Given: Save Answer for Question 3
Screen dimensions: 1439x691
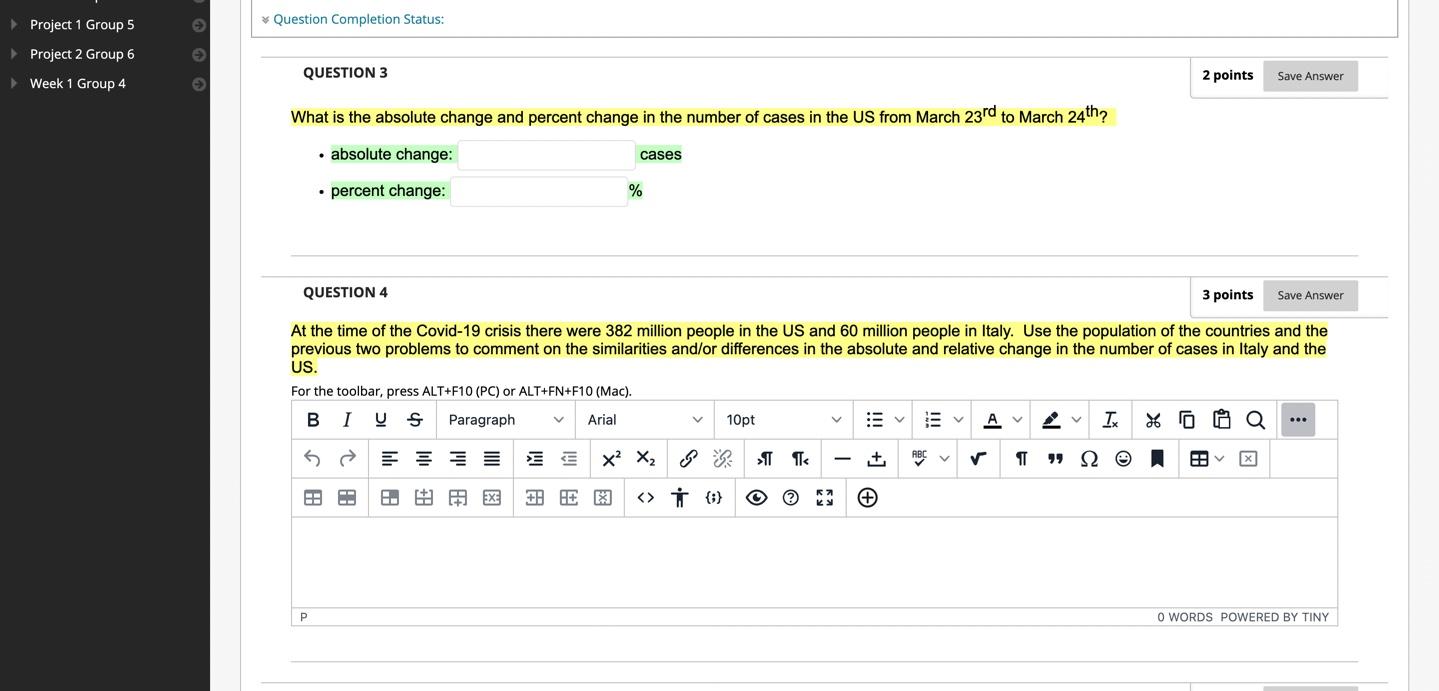Looking at the screenshot, I should pos(1310,76).
